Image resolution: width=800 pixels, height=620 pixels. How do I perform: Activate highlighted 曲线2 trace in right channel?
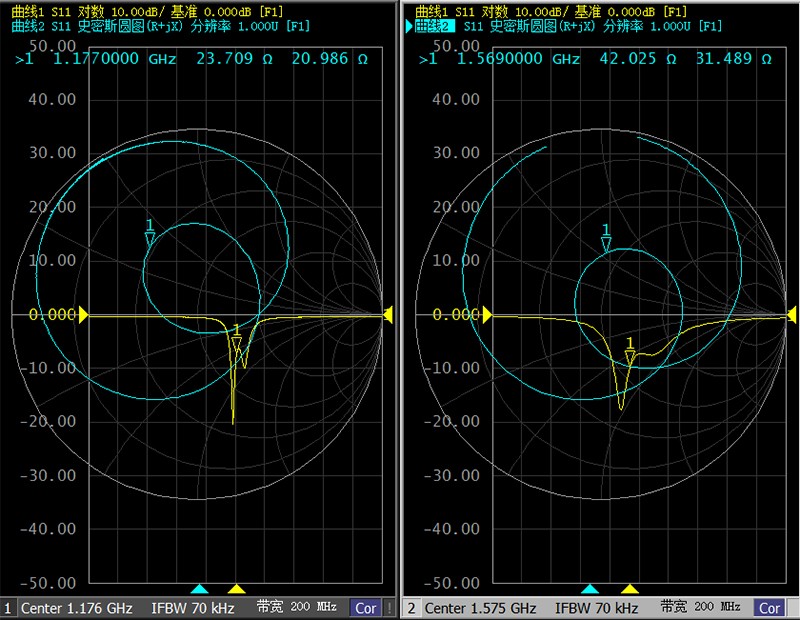pos(432,26)
